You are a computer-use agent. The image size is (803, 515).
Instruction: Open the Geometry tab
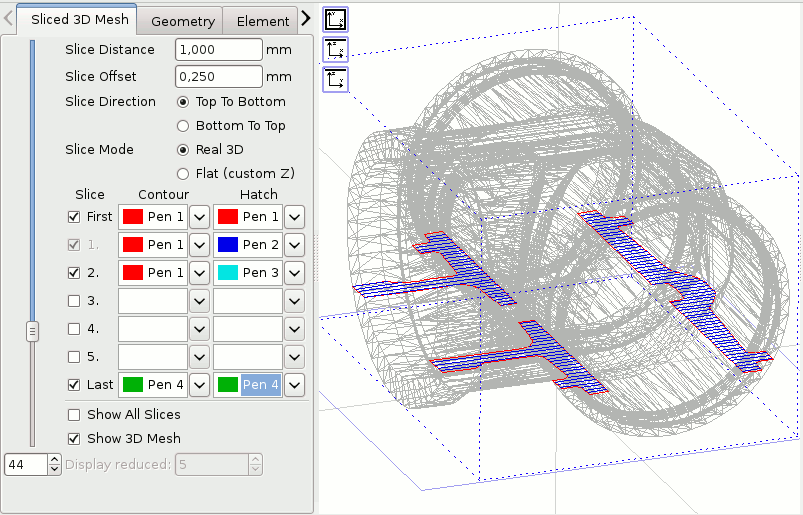[x=183, y=21]
